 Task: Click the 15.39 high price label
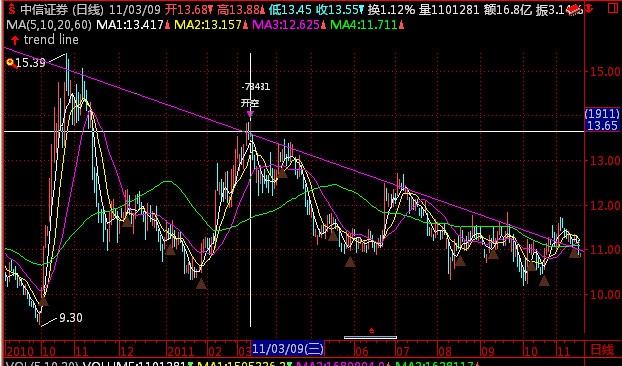pos(31,63)
